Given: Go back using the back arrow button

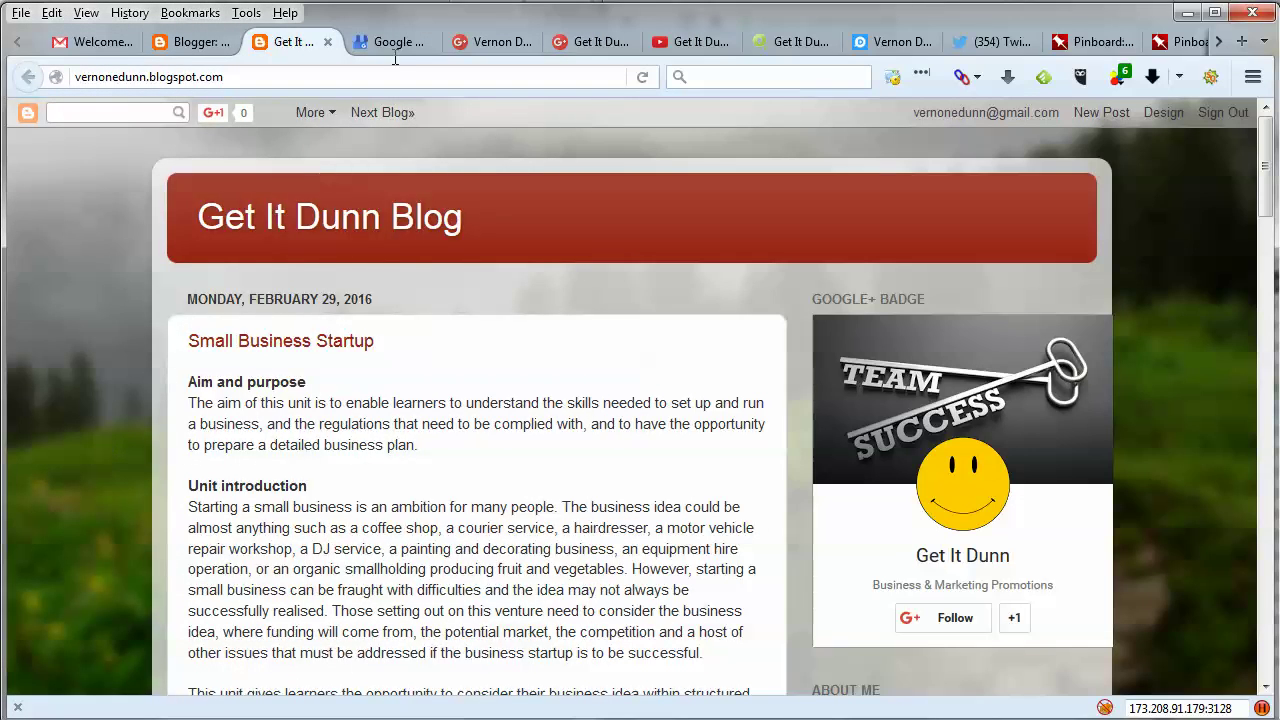Looking at the screenshot, I should (x=29, y=77).
